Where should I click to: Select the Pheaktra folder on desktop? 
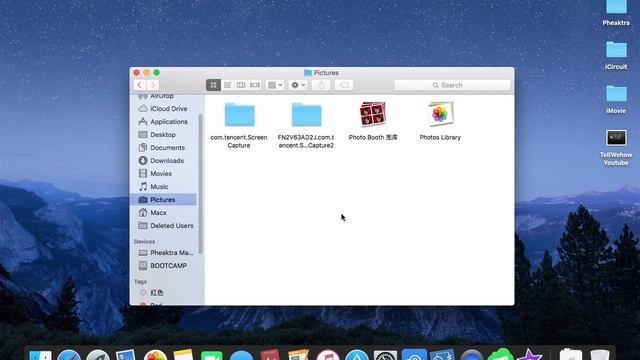click(616, 13)
